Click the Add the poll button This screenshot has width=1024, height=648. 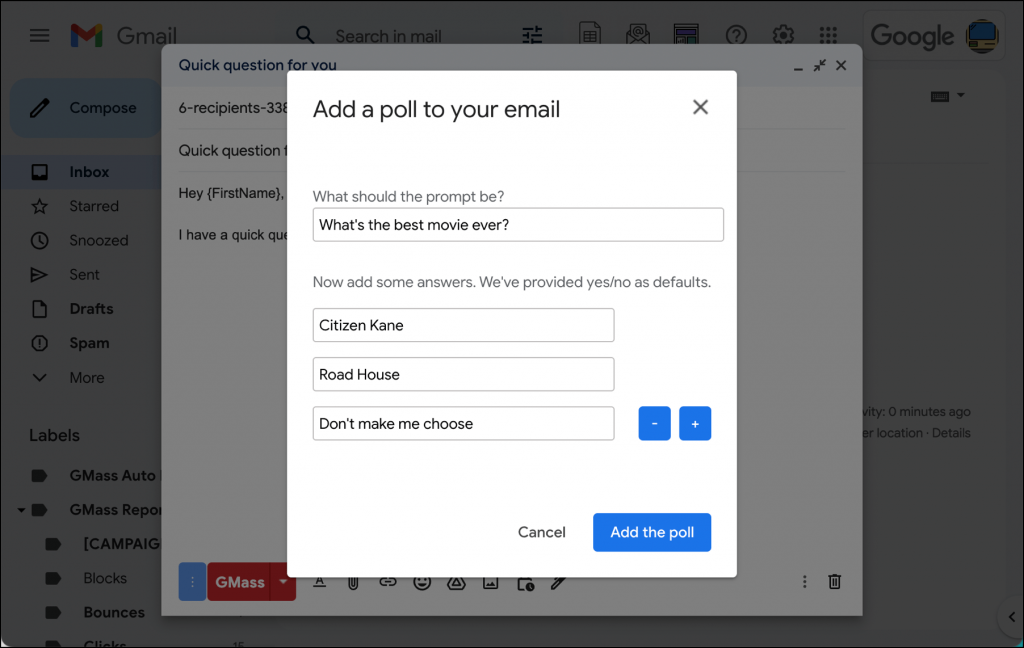652,532
